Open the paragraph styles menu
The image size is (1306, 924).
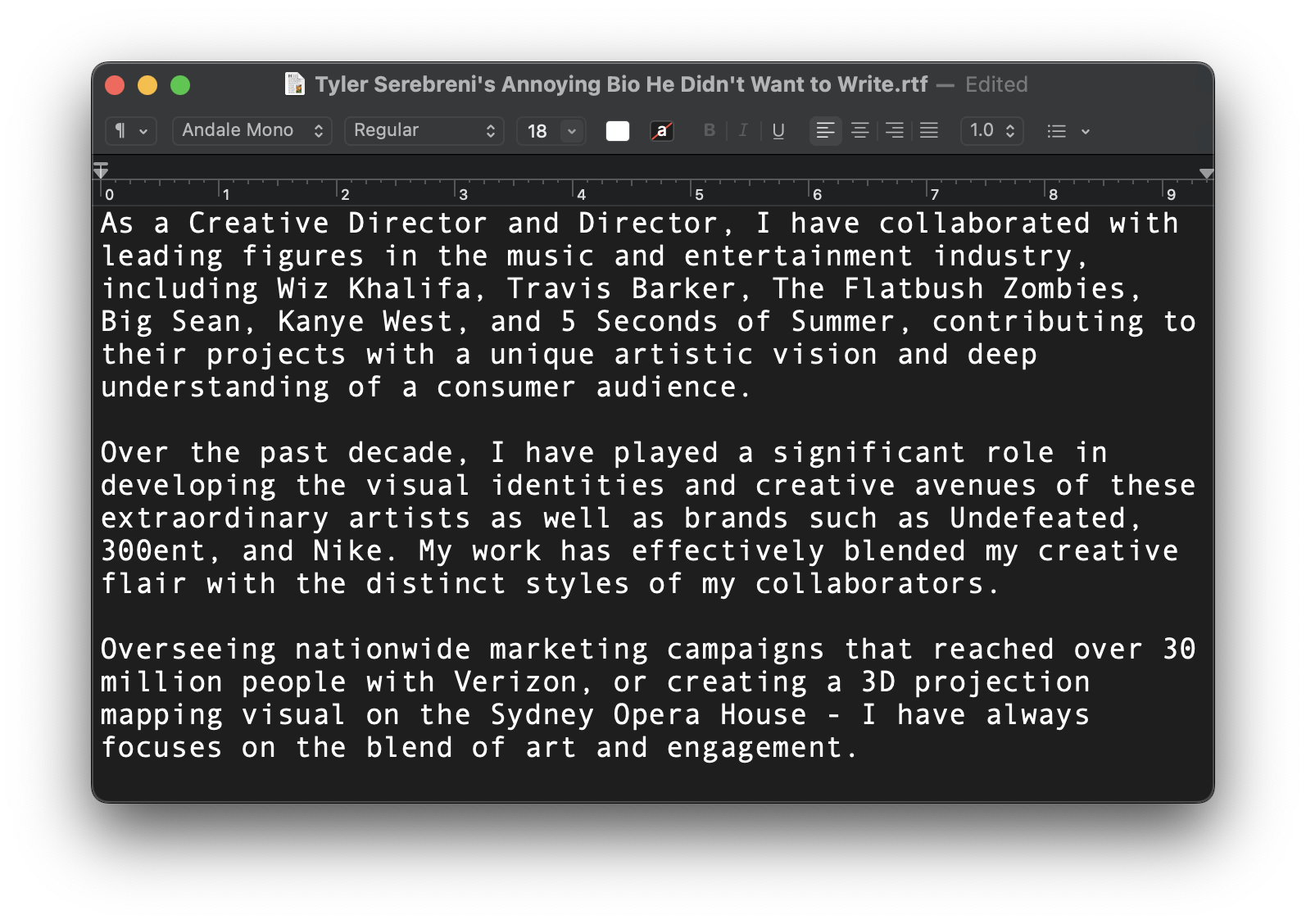click(131, 131)
